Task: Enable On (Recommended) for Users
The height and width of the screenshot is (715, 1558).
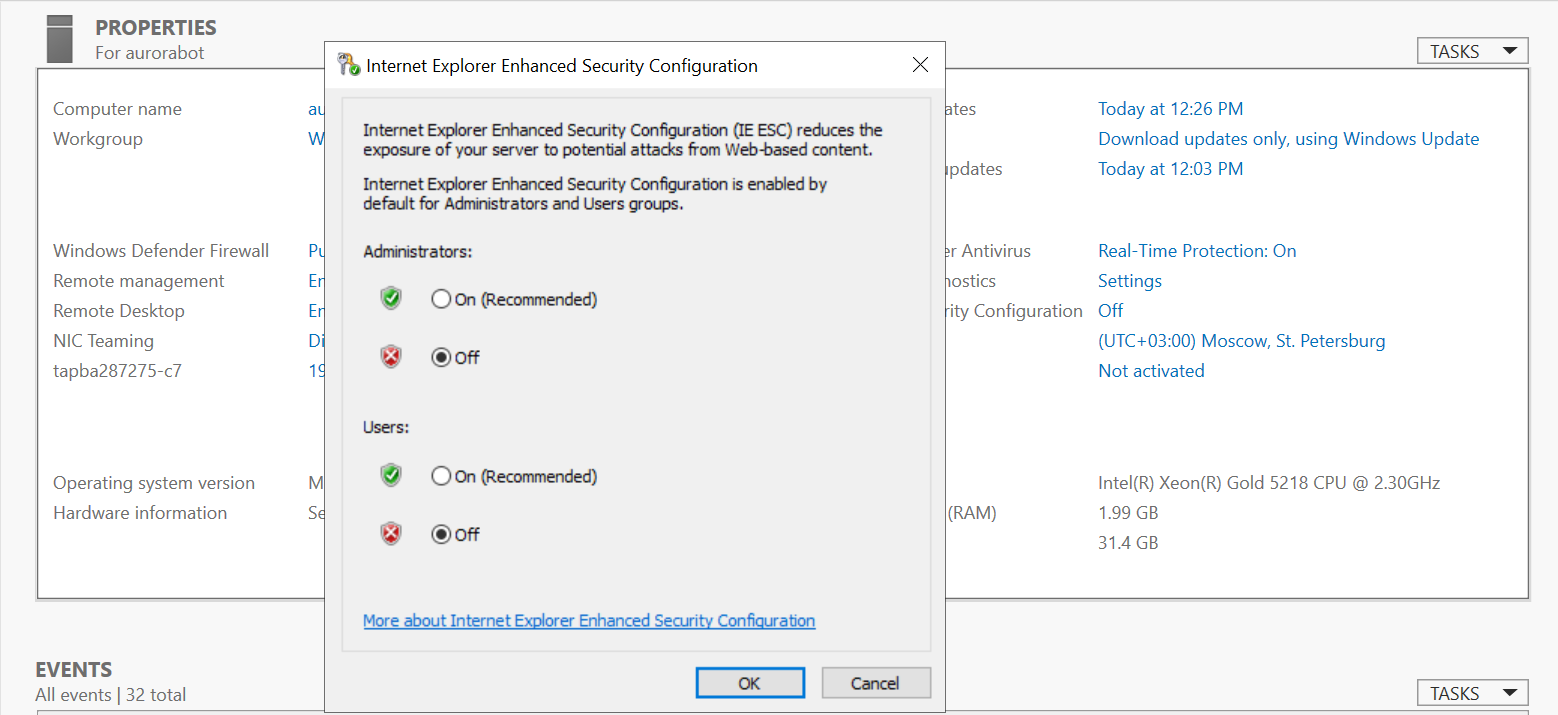Action: pos(441,476)
